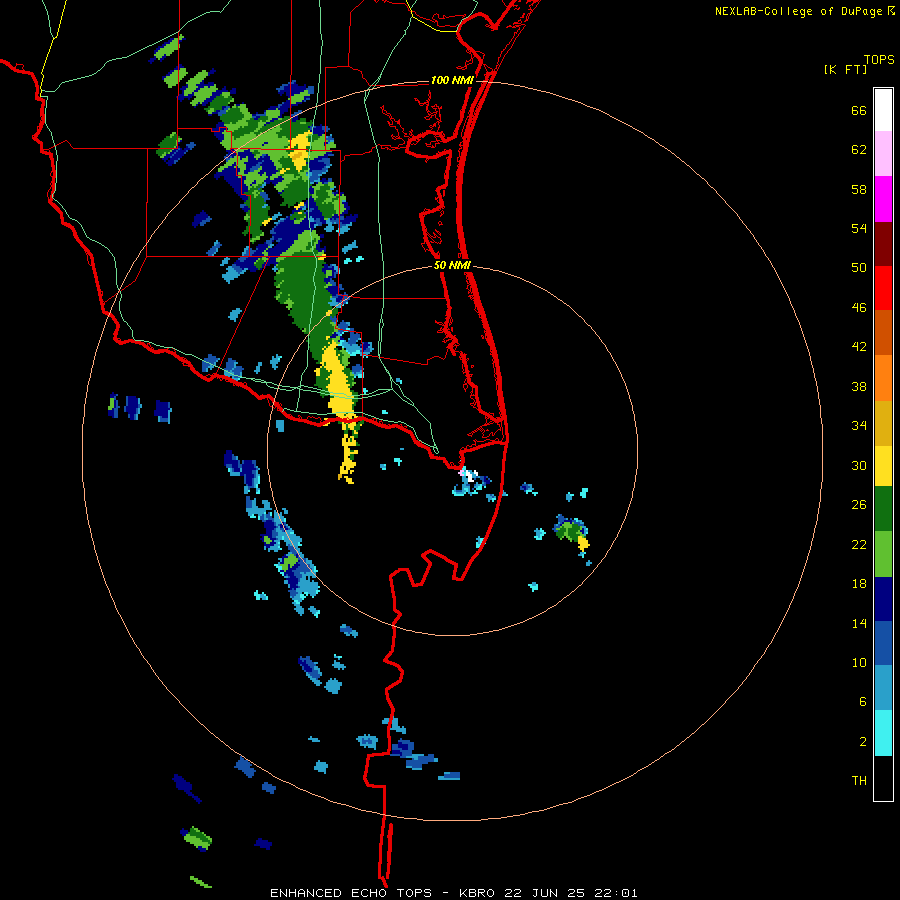
Task: Click the 26 value on the legend
Action: click(x=859, y=505)
